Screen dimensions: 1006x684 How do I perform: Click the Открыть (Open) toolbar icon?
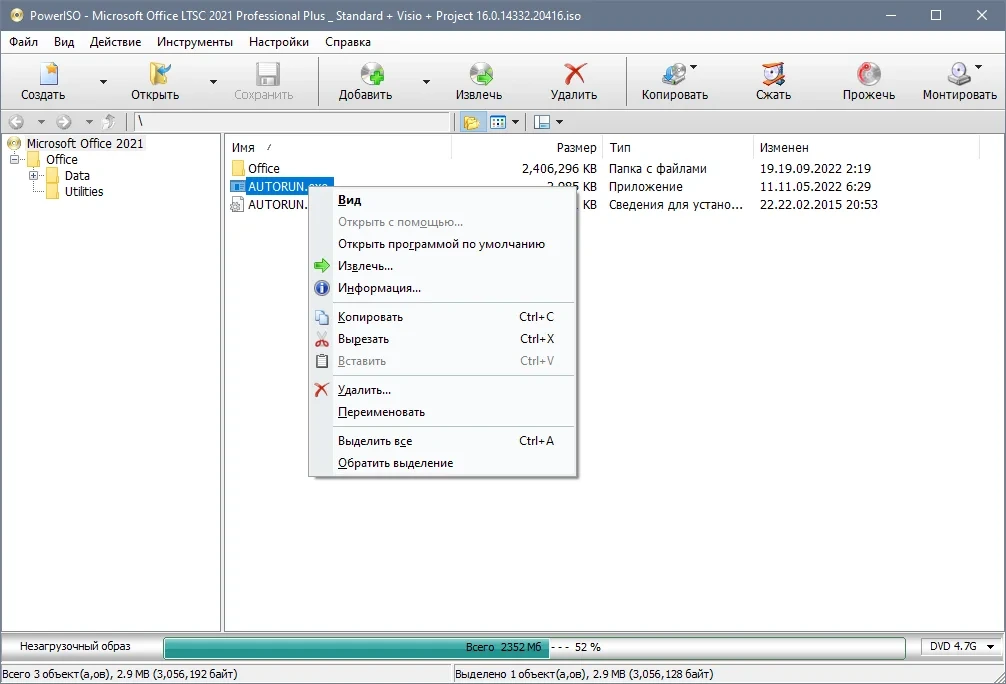click(160, 74)
